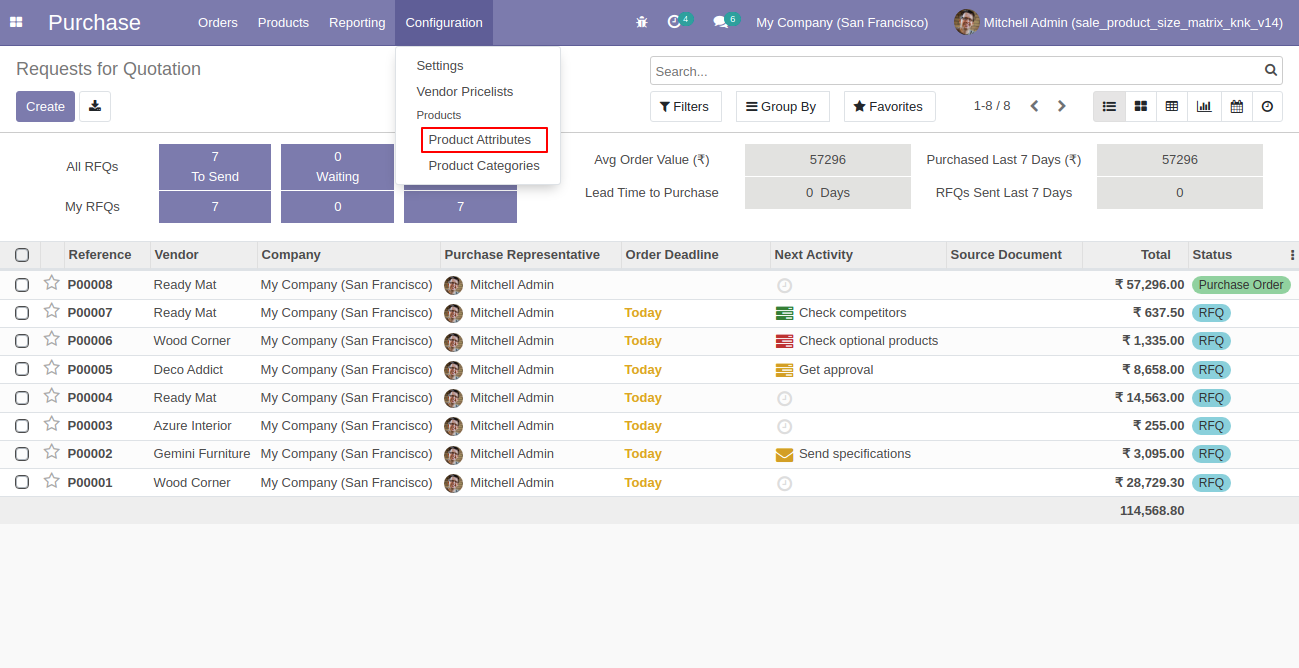Open the activities clock icon in navbar
This screenshot has height=668, width=1299.
pos(675,22)
